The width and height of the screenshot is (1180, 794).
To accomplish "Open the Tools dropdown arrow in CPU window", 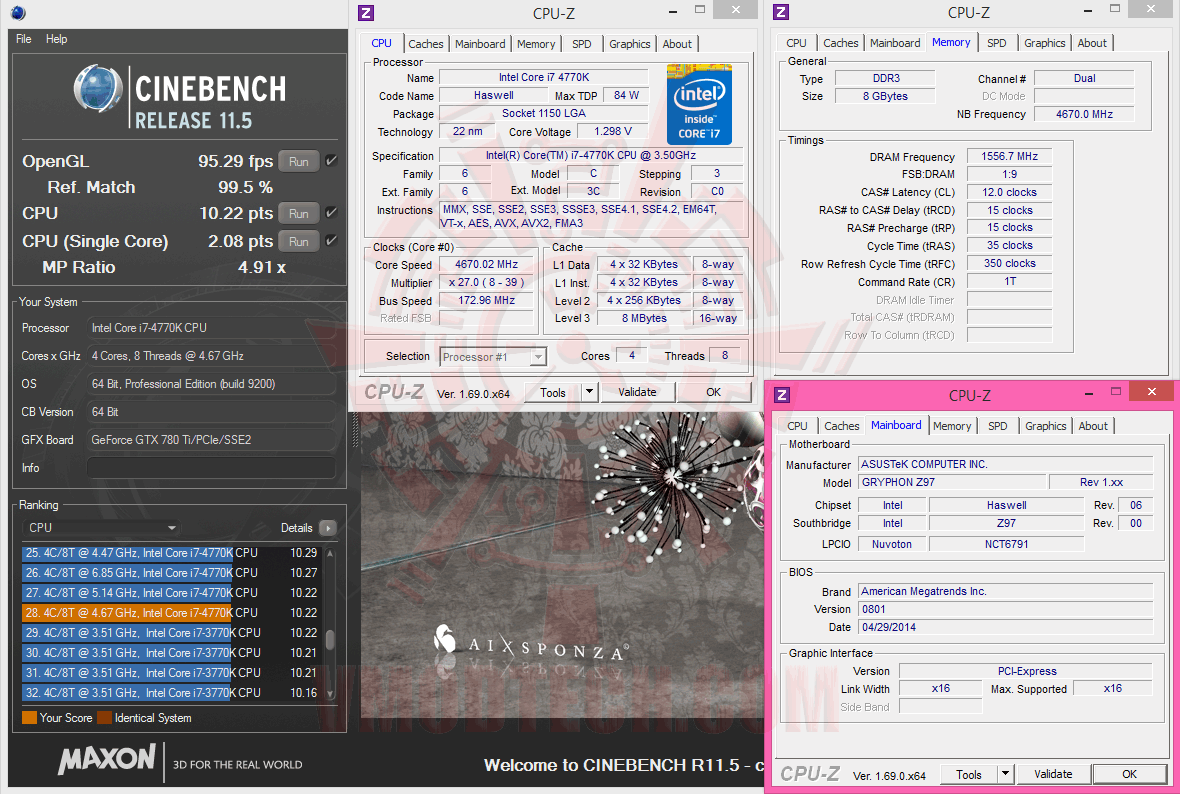I will point(590,391).
